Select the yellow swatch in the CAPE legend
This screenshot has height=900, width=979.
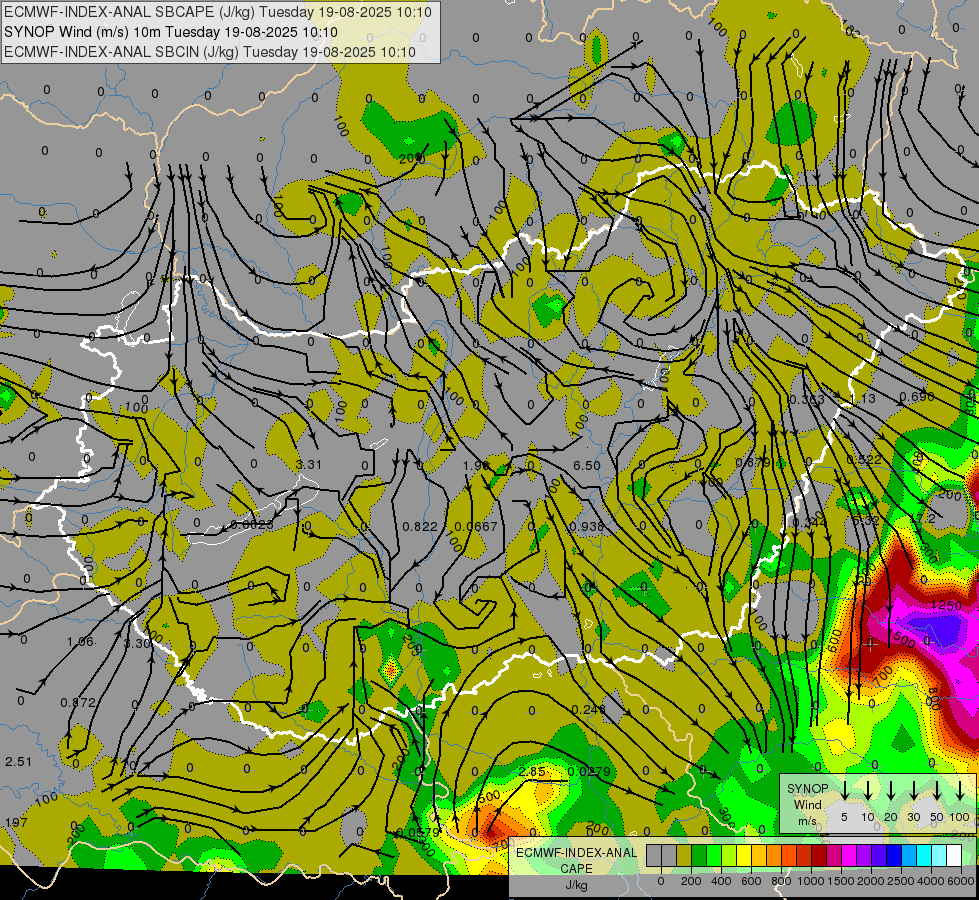pos(744,855)
